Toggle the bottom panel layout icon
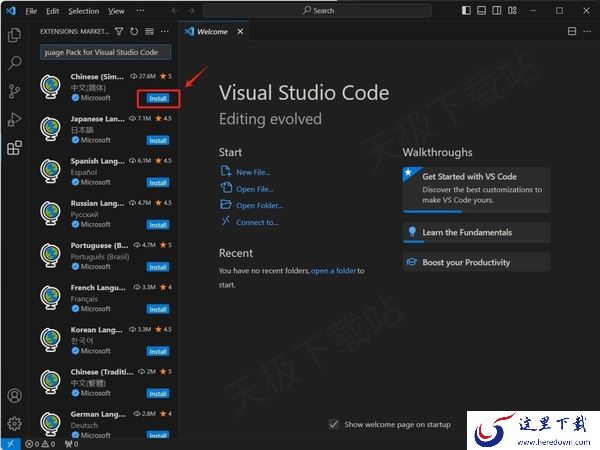The image size is (600, 450). (x=481, y=11)
